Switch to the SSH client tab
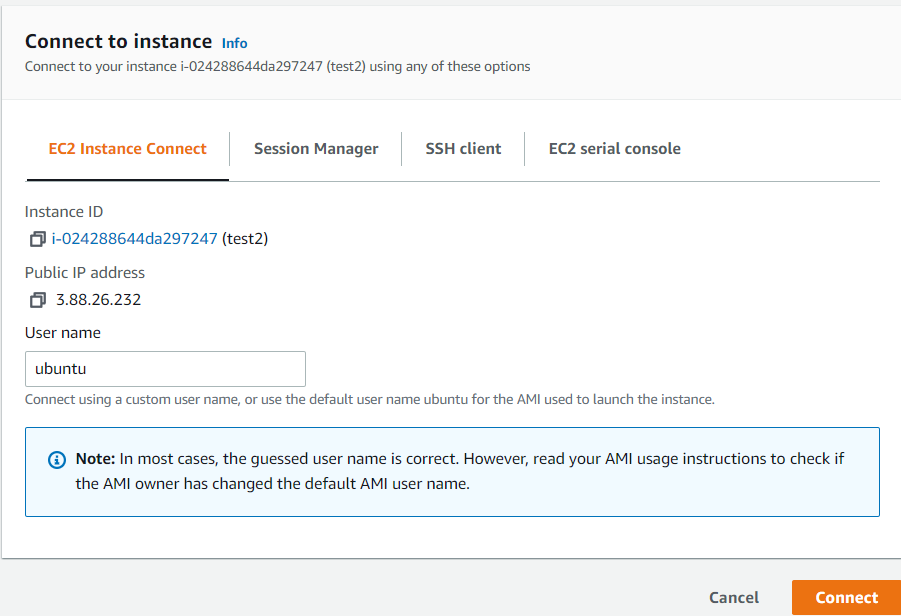The image size is (901, 616). (463, 149)
